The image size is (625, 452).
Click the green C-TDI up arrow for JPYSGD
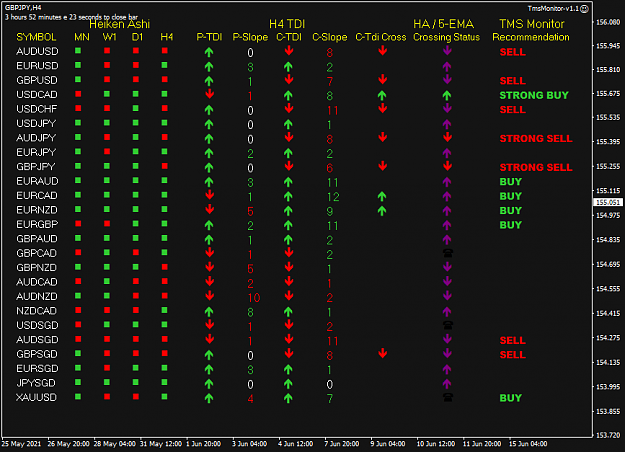pyautogui.click(x=288, y=384)
